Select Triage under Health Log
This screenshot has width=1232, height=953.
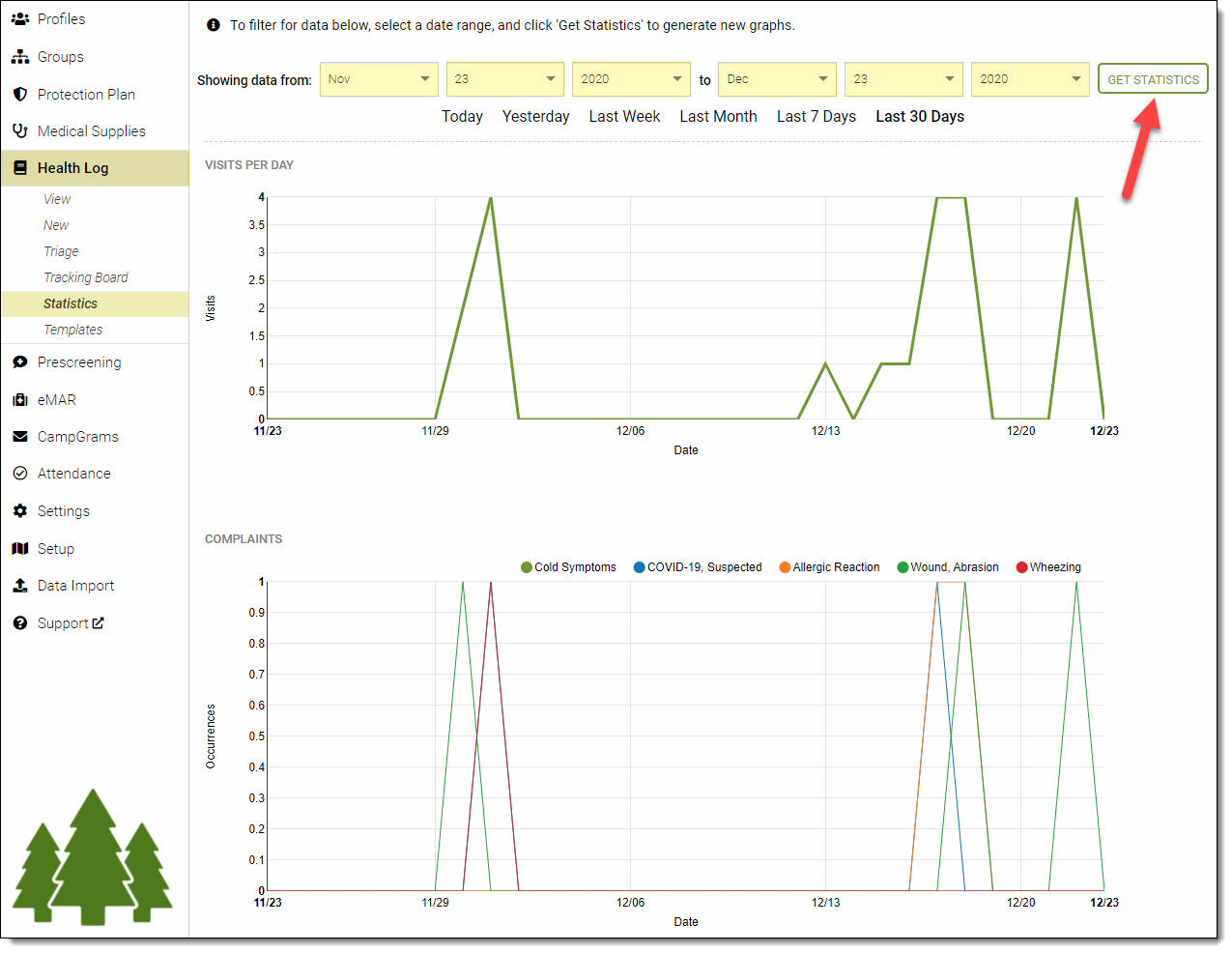[61, 251]
